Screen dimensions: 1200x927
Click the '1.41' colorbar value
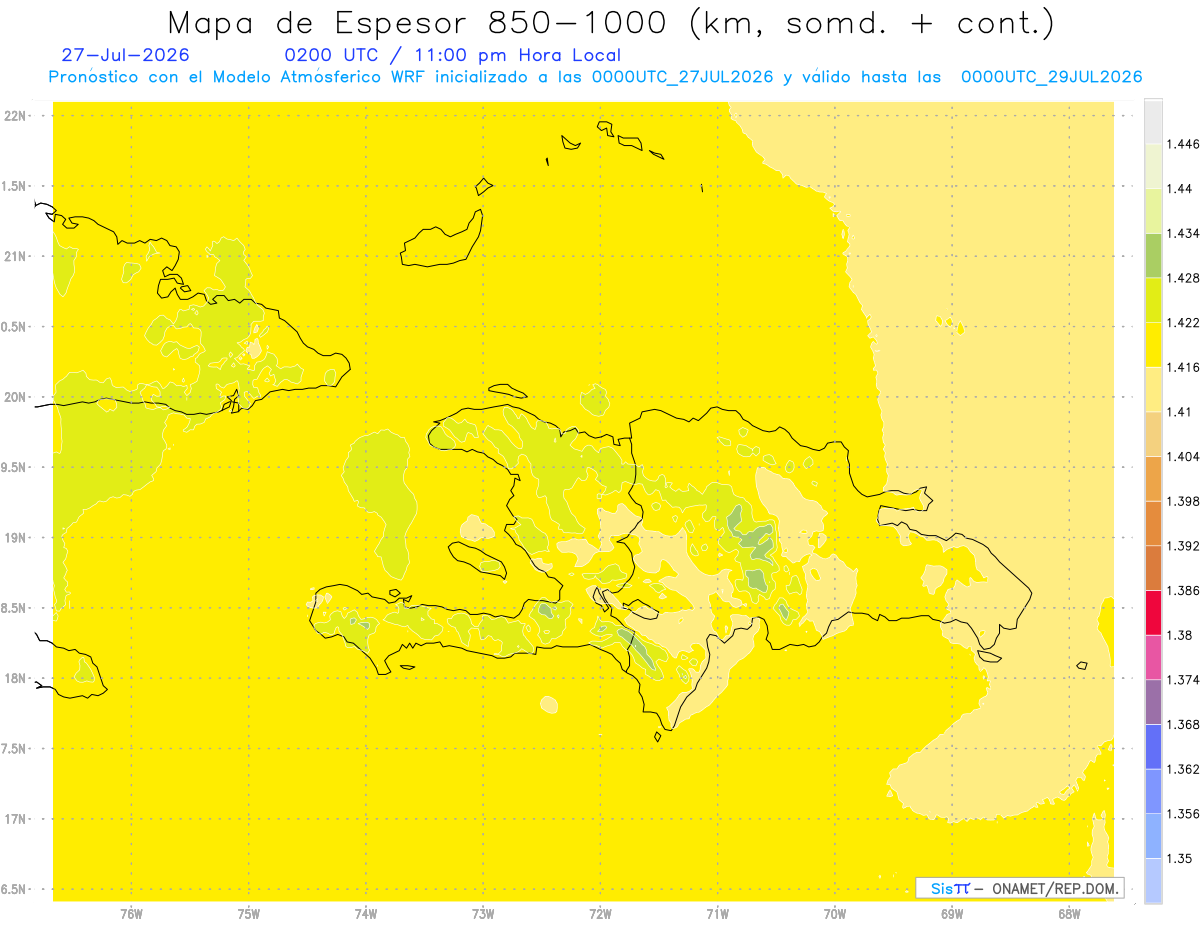(x=1180, y=412)
